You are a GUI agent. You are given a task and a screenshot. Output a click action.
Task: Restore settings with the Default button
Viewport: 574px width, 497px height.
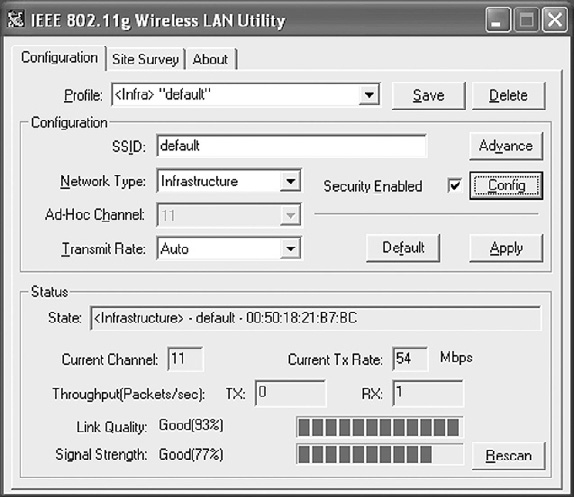(x=403, y=248)
